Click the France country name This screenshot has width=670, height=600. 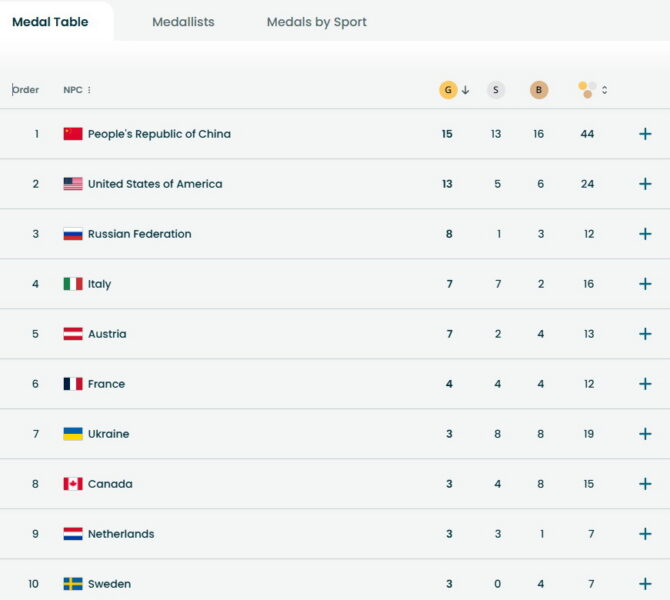point(106,384)
